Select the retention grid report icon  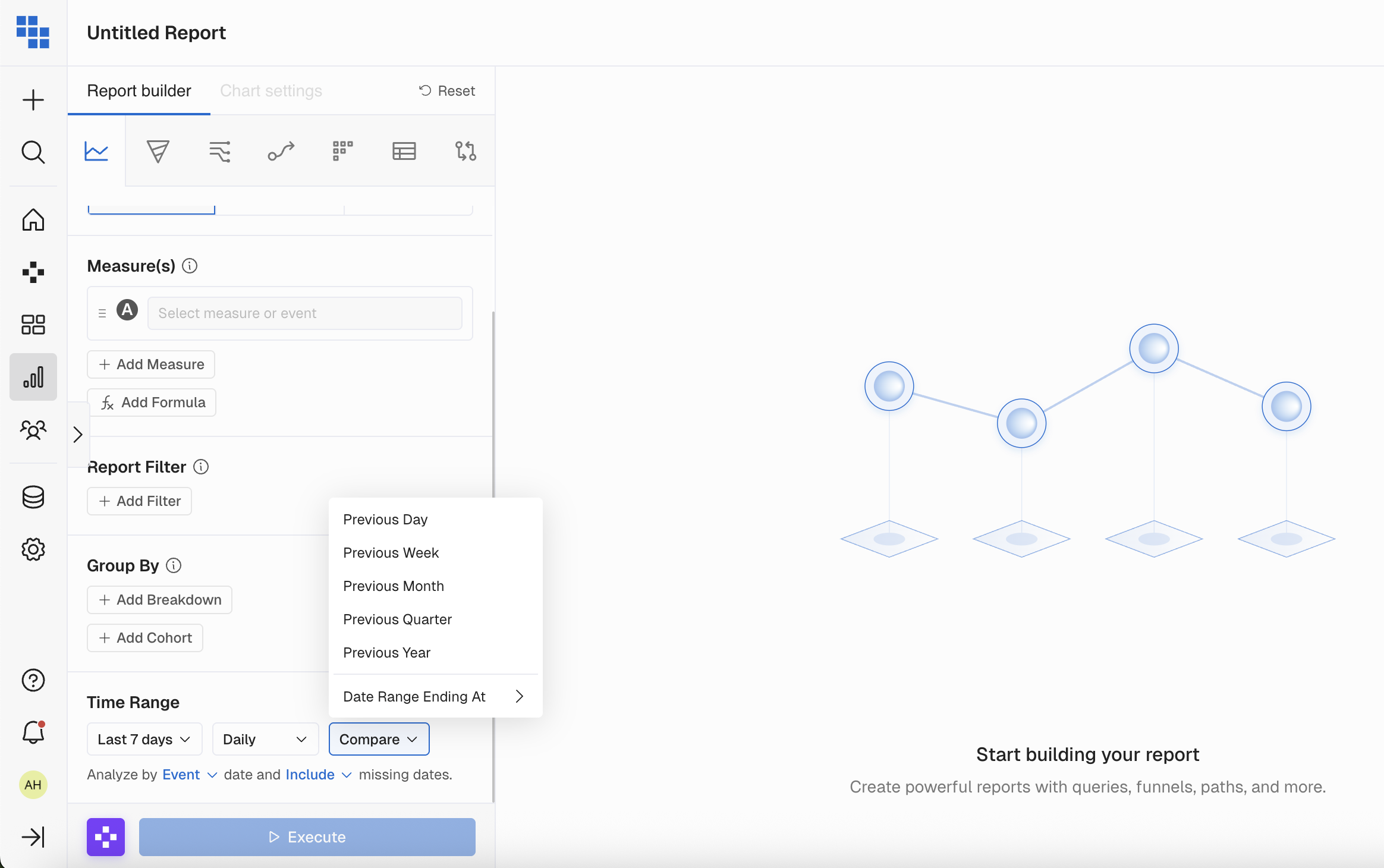[342, 151]
